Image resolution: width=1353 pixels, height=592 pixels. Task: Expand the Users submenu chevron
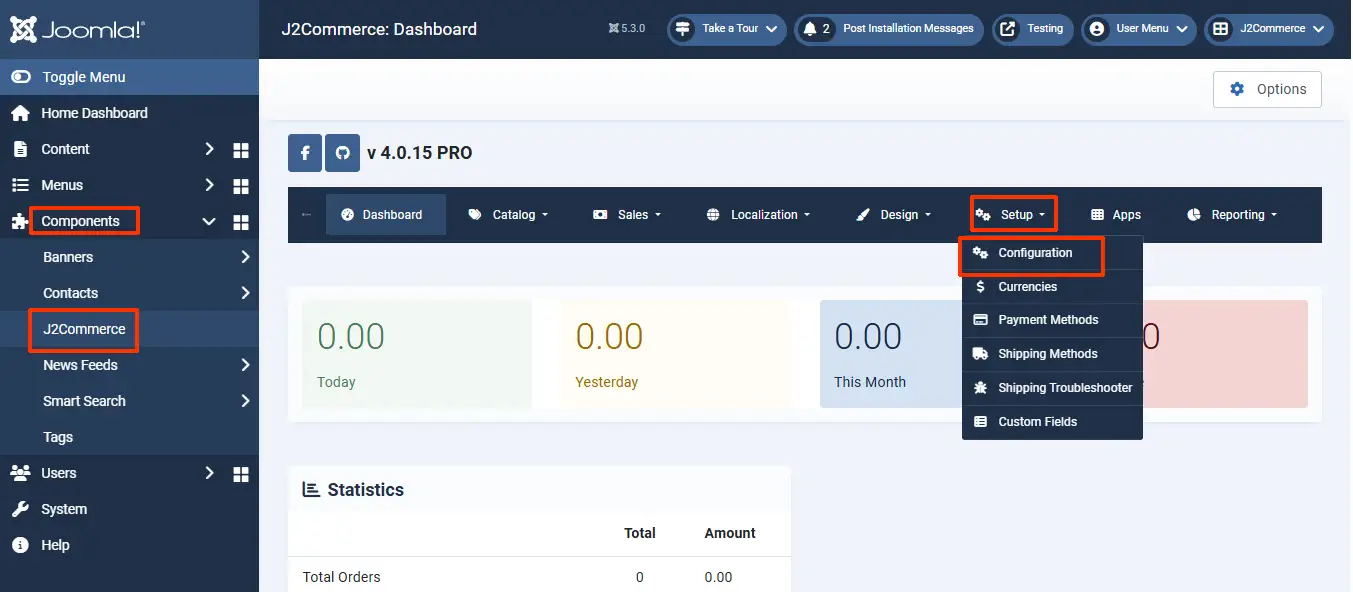(x=209, y=473)
